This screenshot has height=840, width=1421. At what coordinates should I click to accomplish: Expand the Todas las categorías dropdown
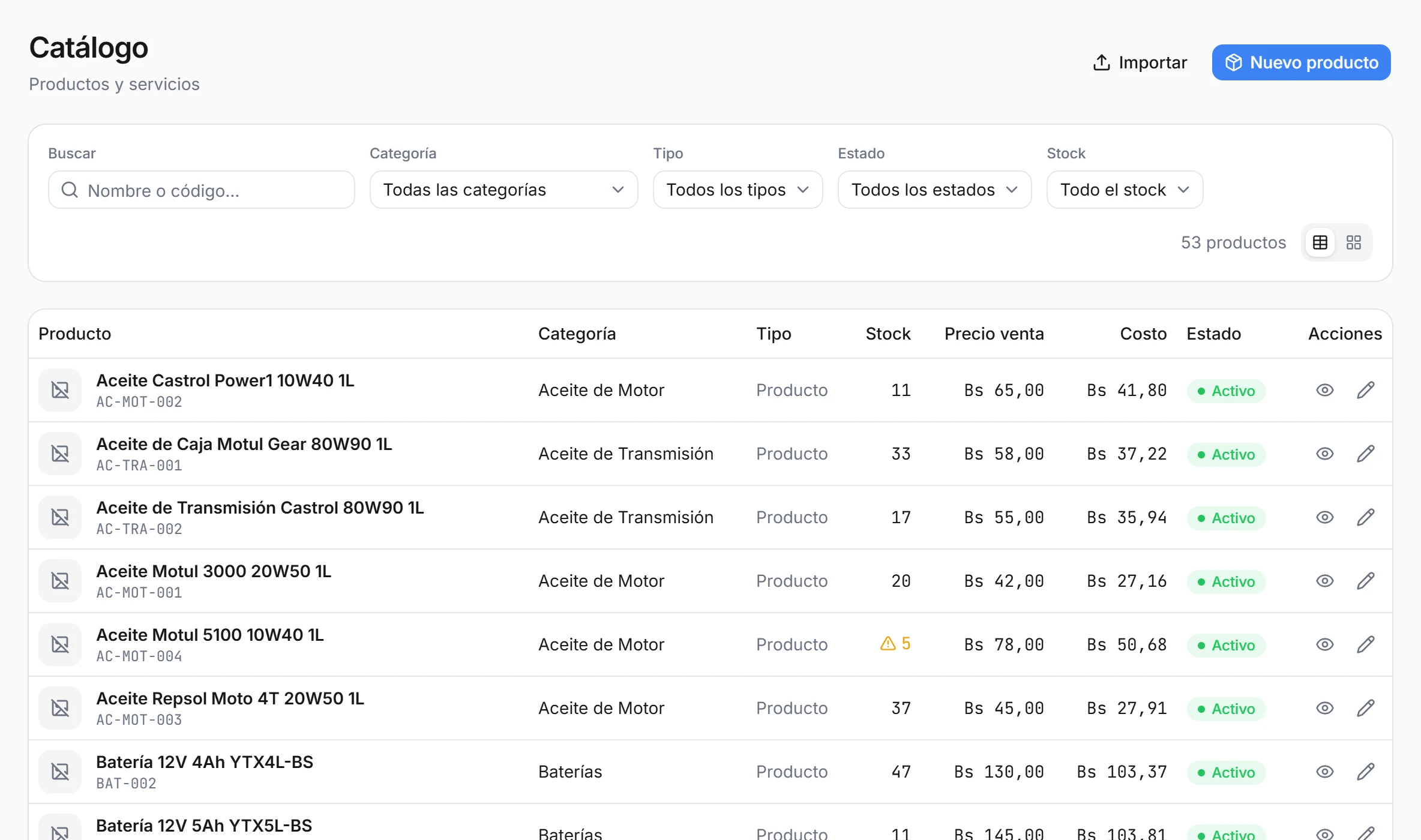point(503,190)
